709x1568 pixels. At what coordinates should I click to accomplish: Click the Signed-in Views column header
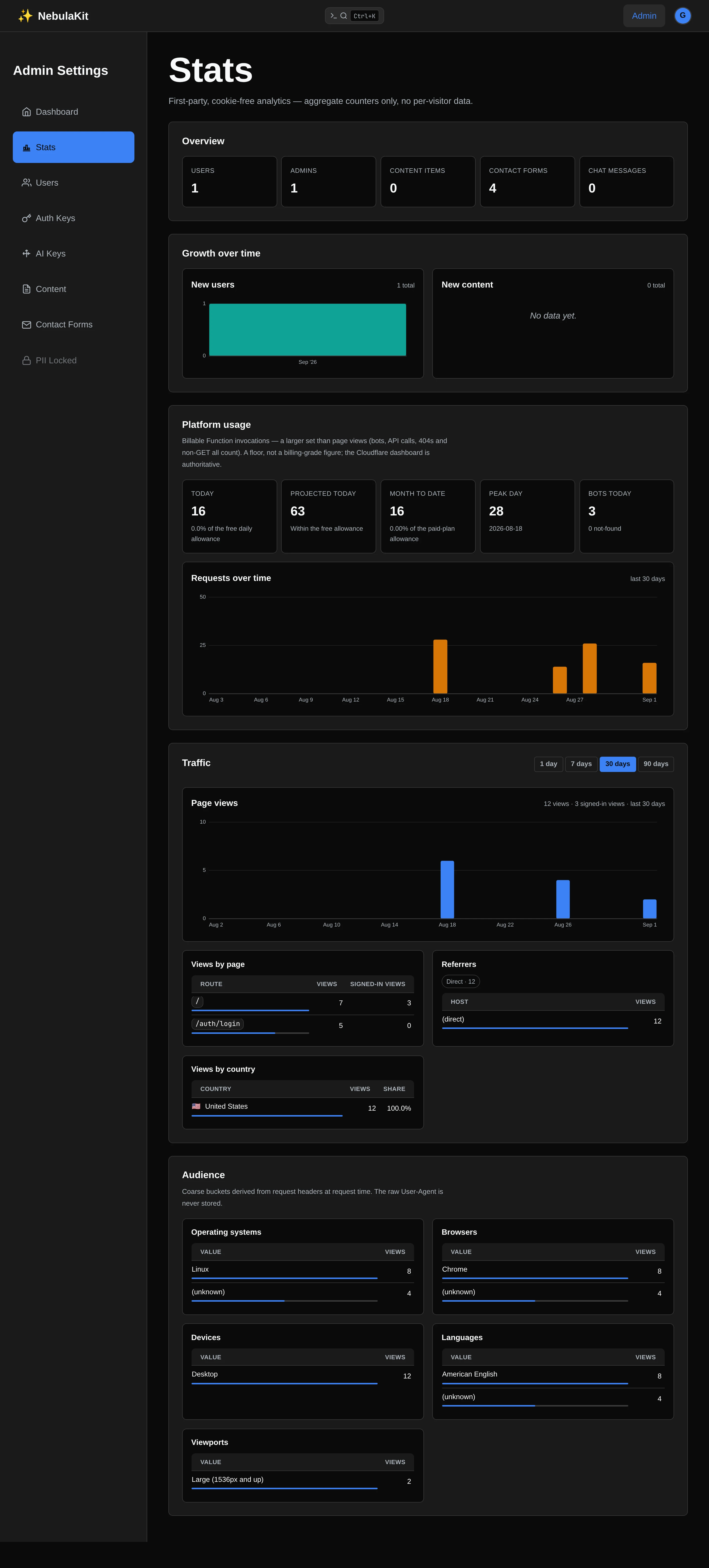click(377, 984)
